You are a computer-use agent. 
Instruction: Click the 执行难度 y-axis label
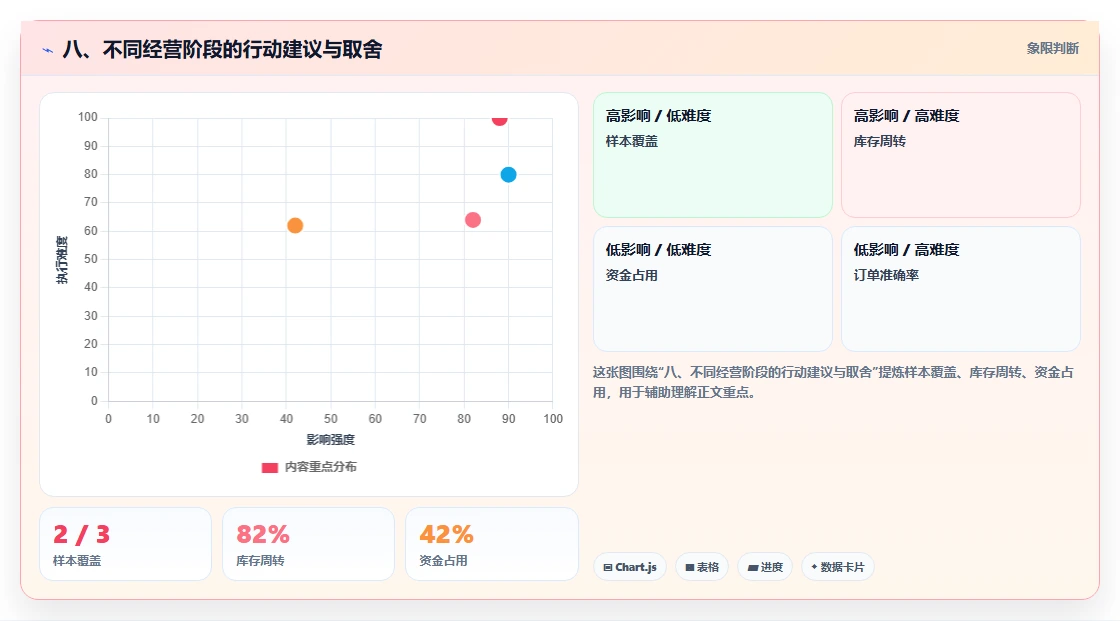[x=62, y=259]
